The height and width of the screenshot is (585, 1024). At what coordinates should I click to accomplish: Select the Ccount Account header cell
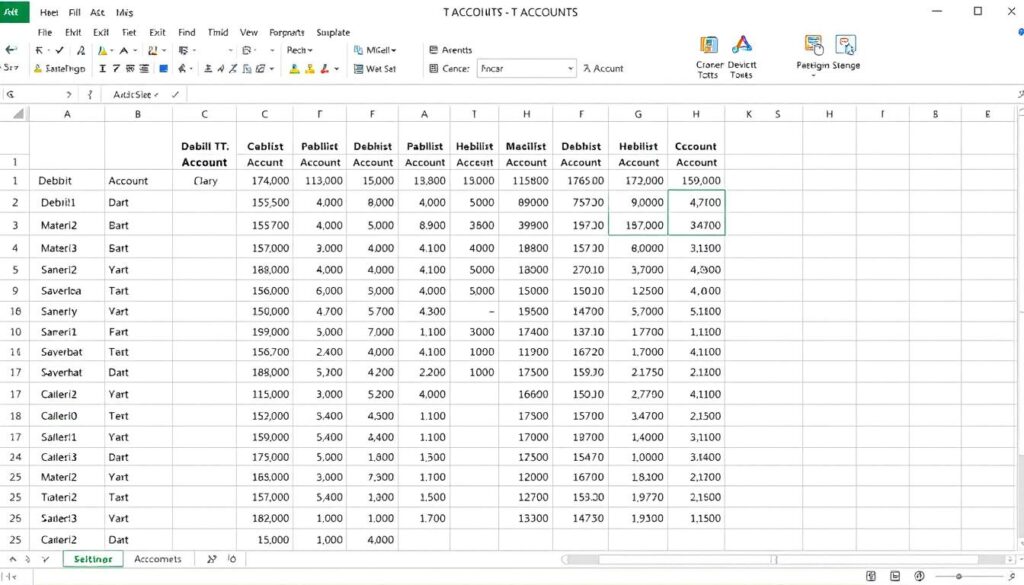[x=696, y=155]
